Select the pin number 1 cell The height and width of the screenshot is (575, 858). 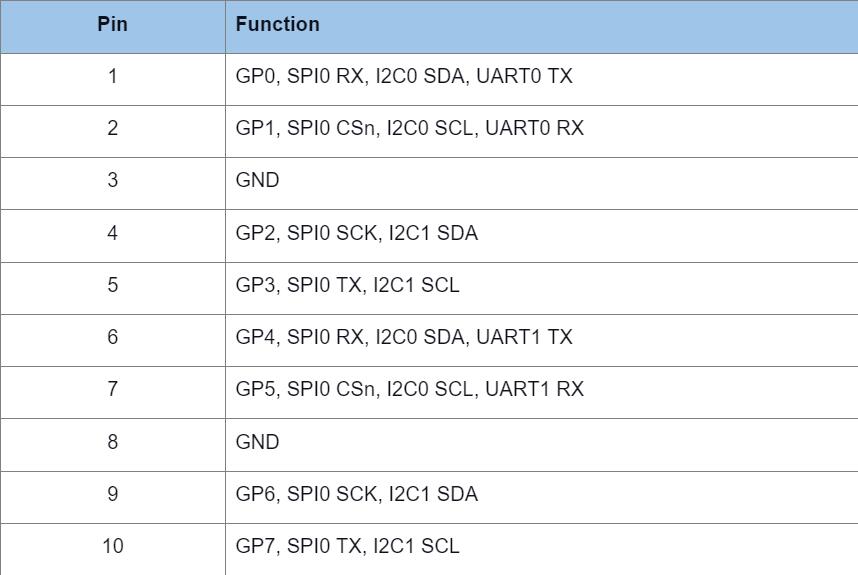(112, 76)
